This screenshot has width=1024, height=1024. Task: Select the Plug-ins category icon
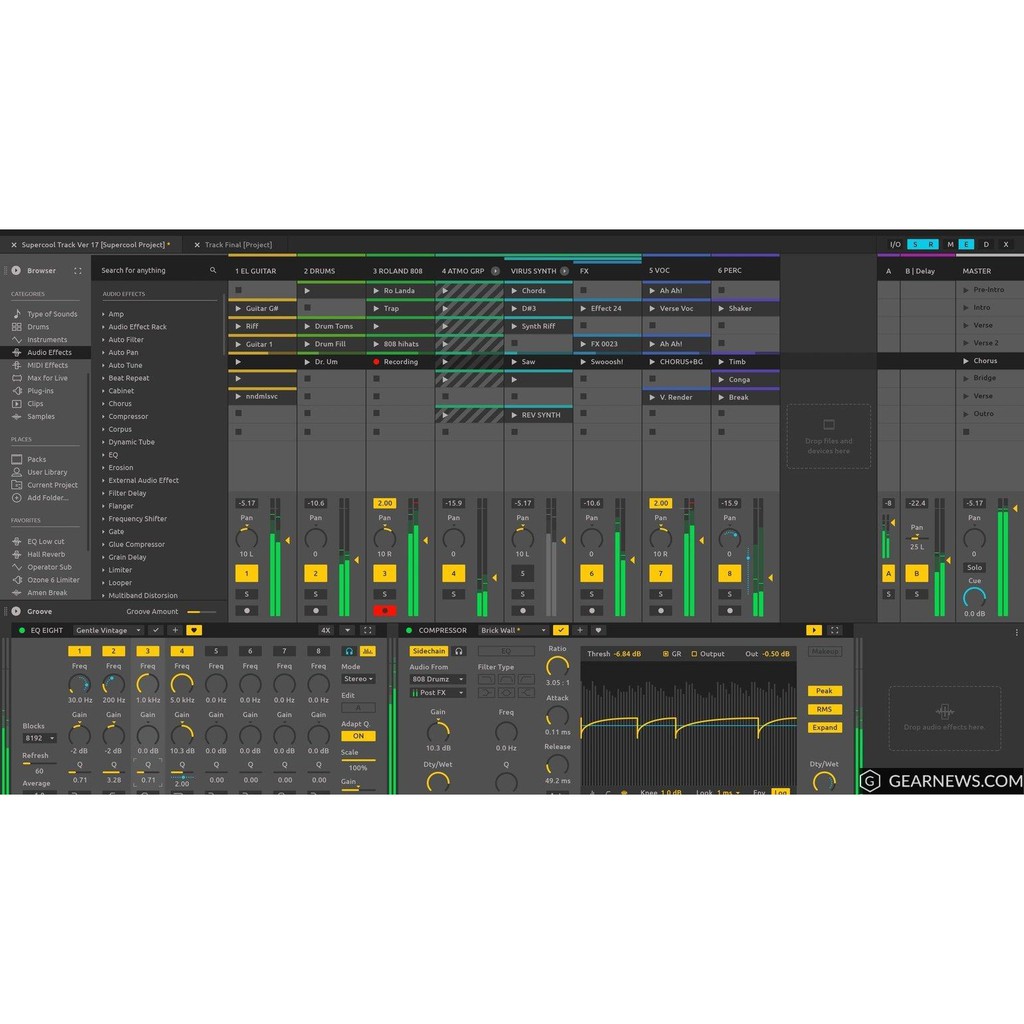click(x=16, y=391)
